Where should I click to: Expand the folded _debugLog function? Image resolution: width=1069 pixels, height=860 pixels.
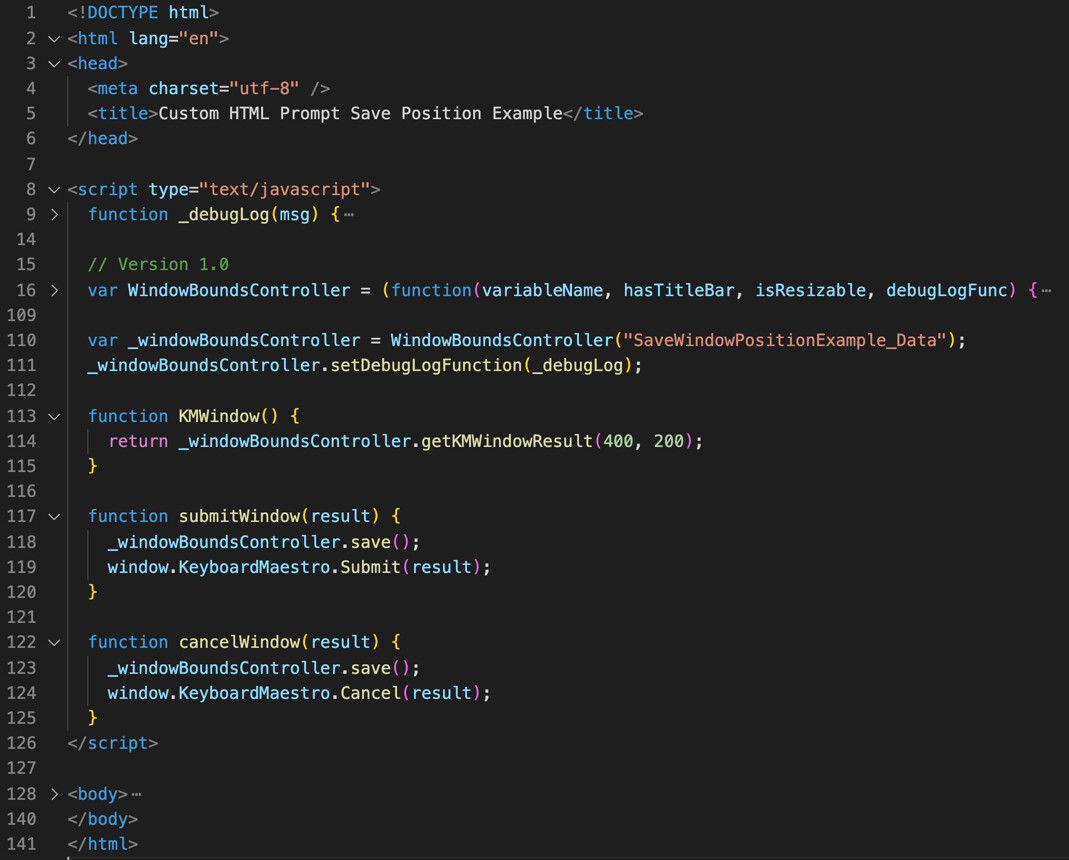click(54, 215)
